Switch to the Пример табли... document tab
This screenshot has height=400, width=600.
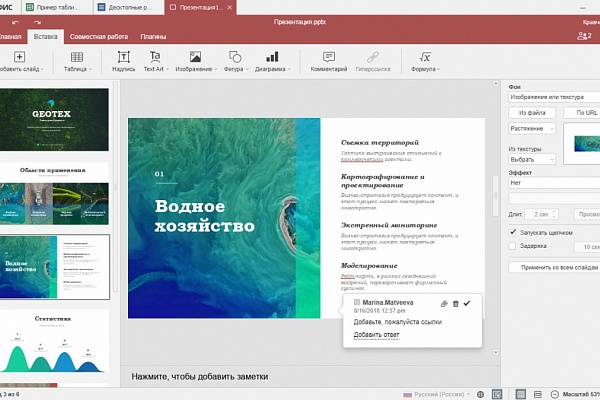[57, 7]
